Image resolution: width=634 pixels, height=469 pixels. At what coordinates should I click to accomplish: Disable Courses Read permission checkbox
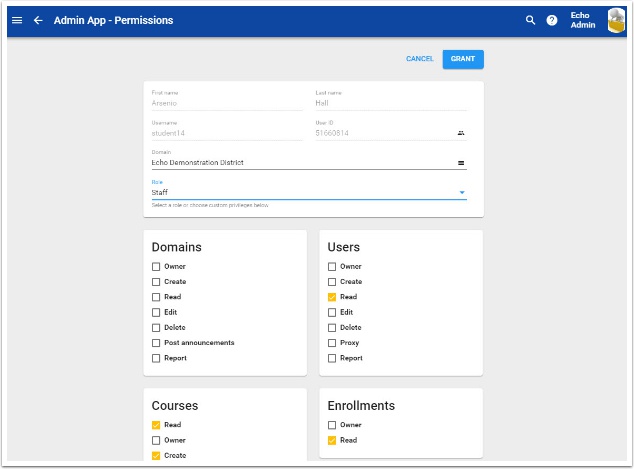156,425
